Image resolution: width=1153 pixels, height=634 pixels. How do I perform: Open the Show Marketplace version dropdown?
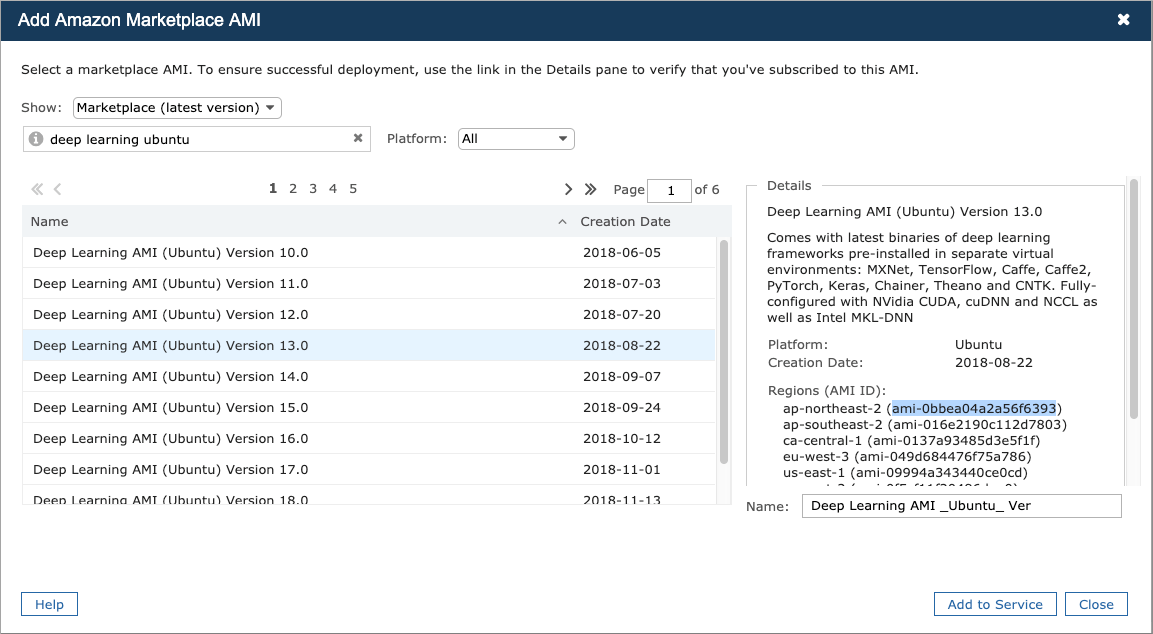pos(177,107)
